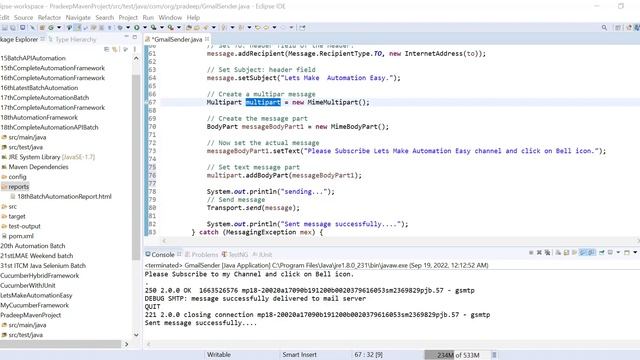Open the Project menu
The width and height of the screenshot is (640, 360).
(128, 18)
